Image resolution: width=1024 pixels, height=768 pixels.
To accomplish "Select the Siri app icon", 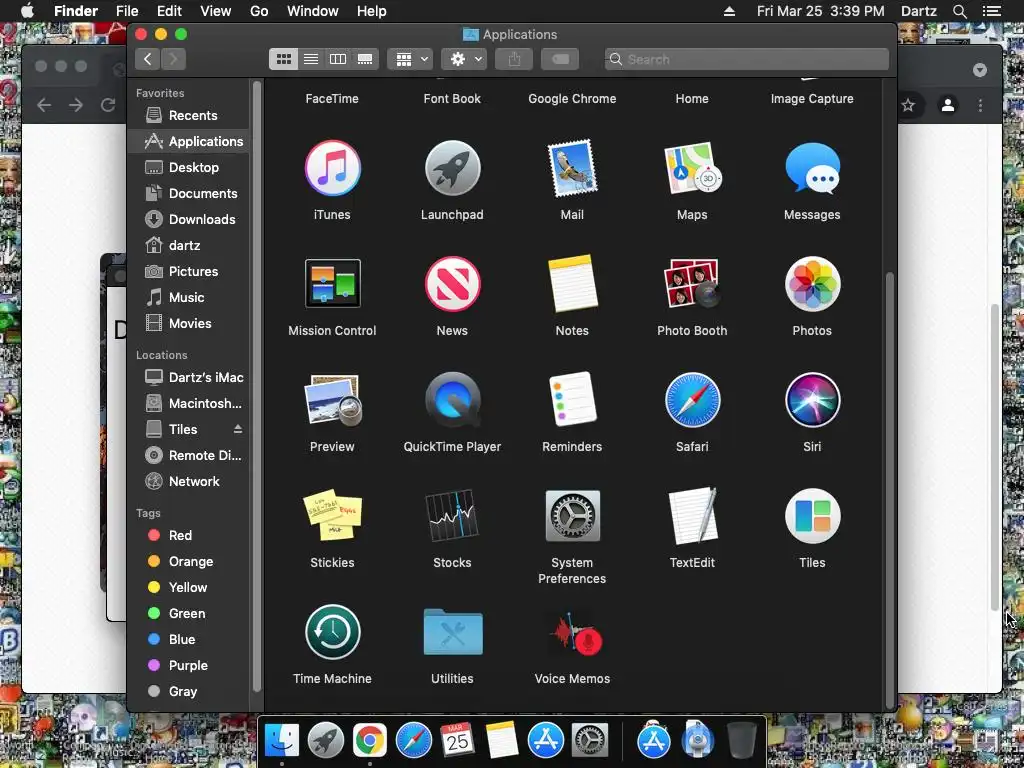I will (812, 400).
